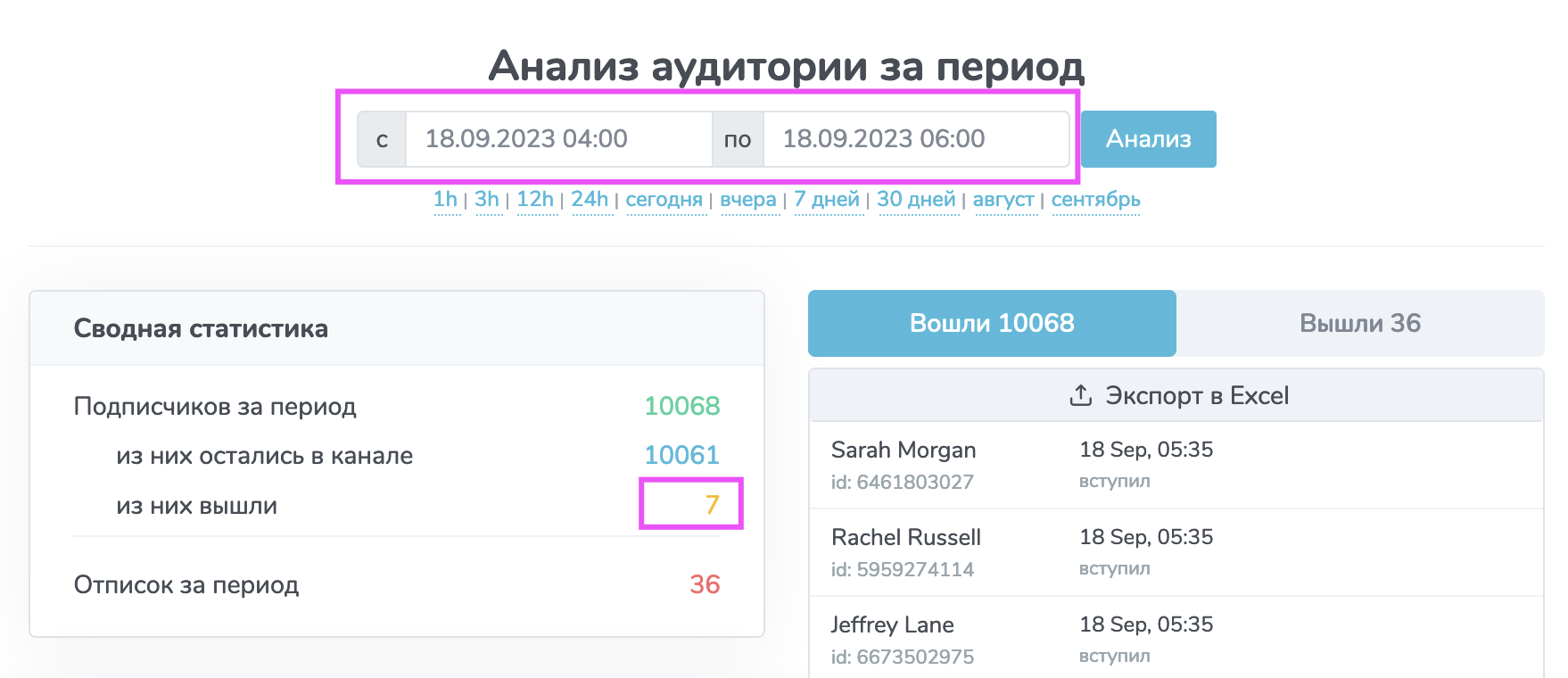This screenshot has height=678, width=1568.
Task: Open the Вышли 36 tab
Action: coord(1359,323)
